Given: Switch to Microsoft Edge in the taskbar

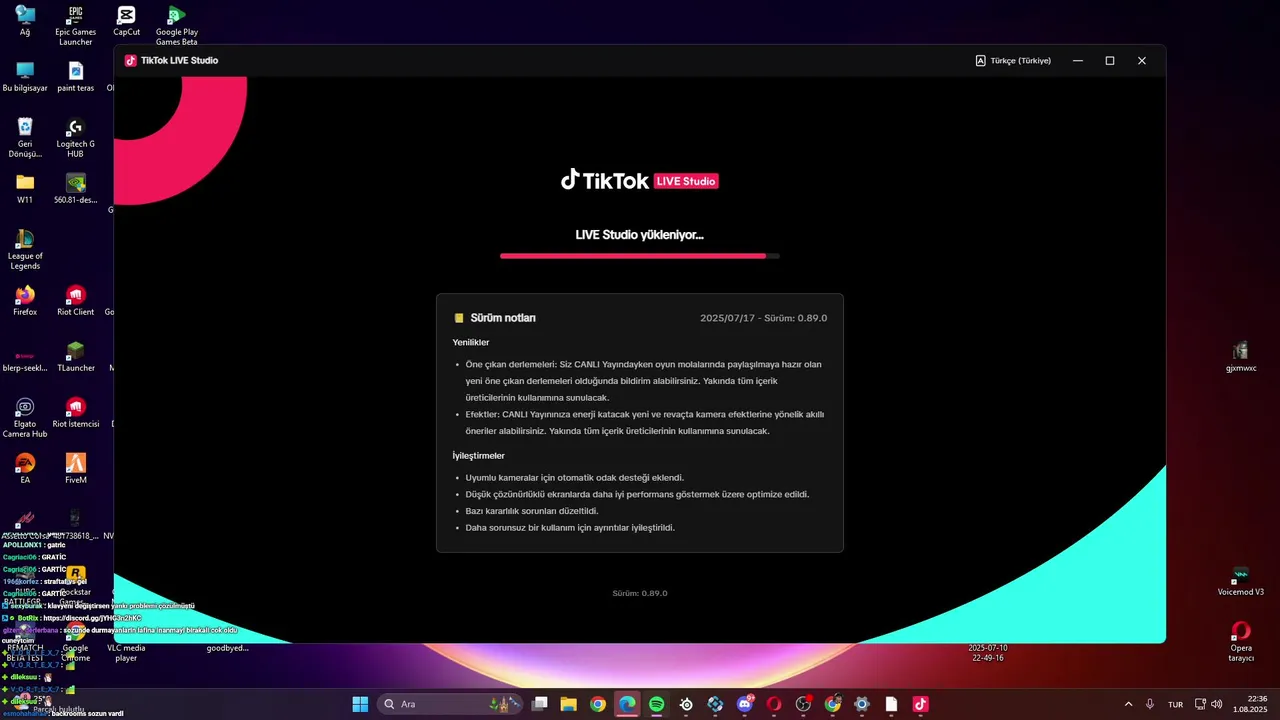Looking at the screenshot, I should click(x=627, y=704).
